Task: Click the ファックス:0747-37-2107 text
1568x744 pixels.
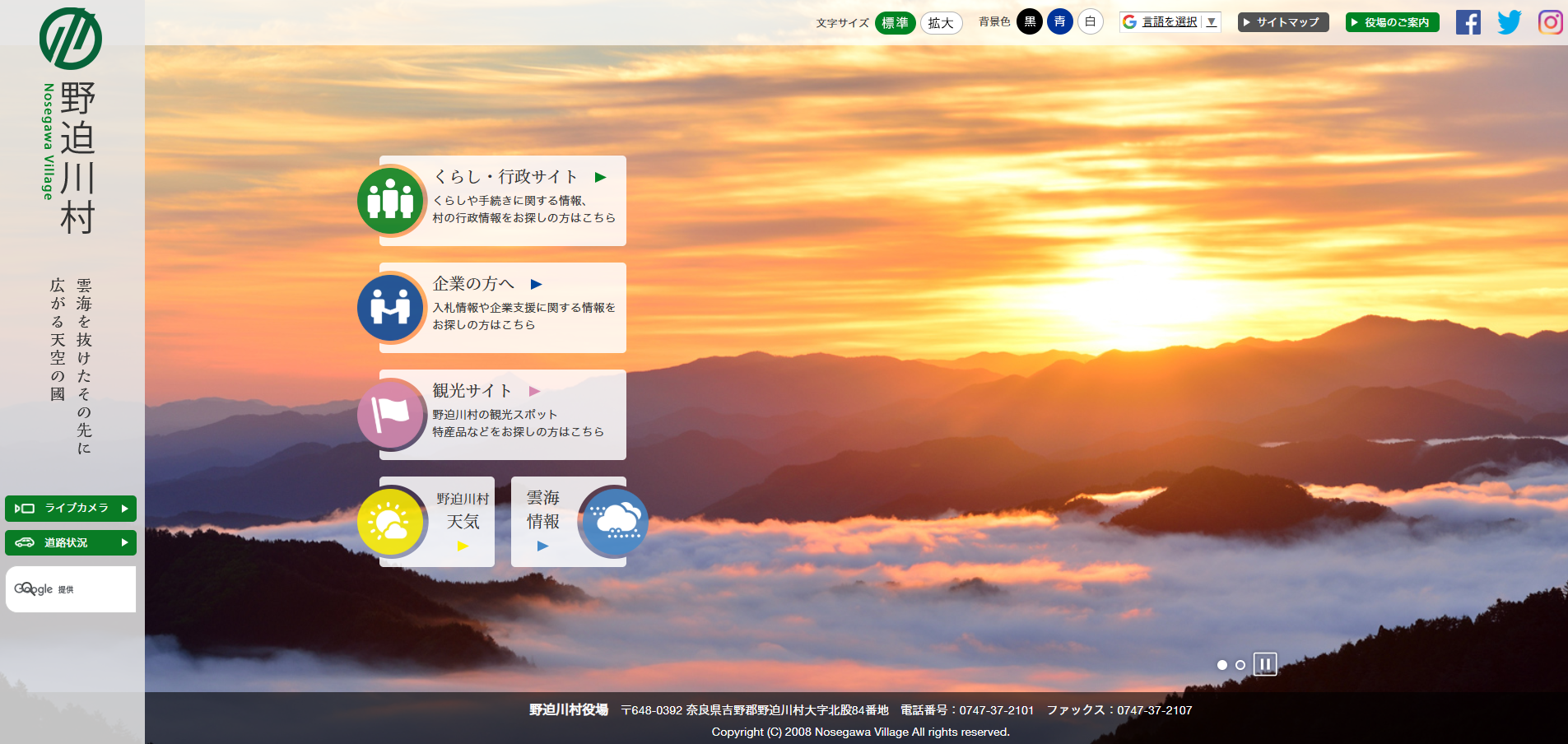Action: [1119, 710]
